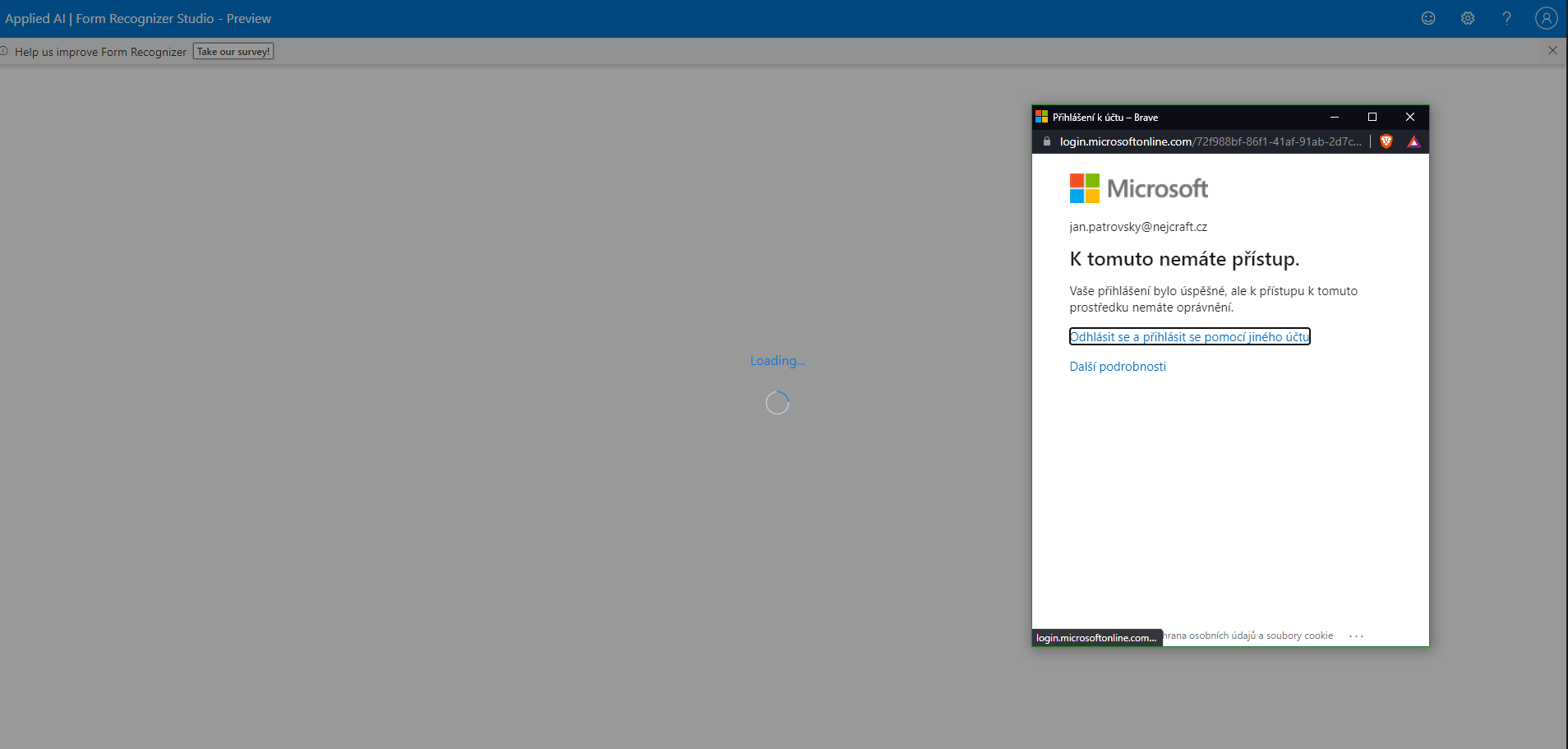Minimize the Přihlášení k účtu popup window

pos(1335,117)
